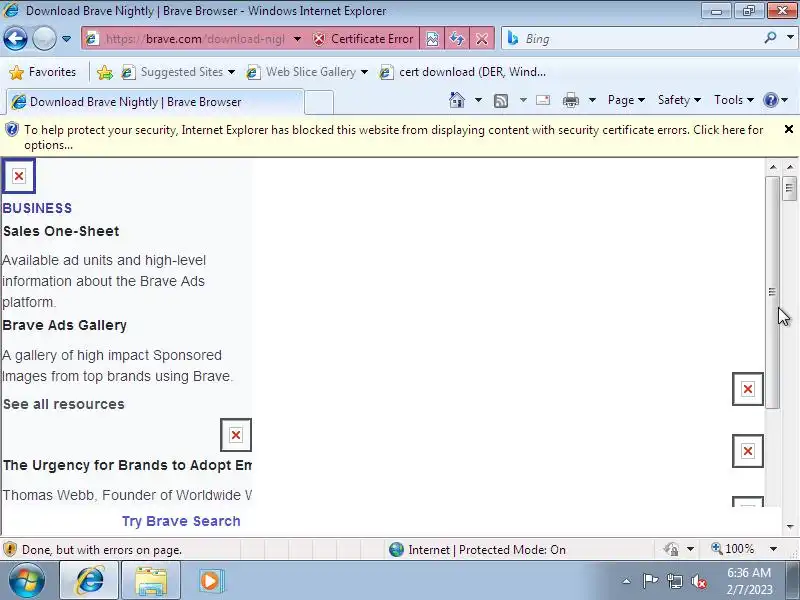Expand the Print options dropdown arrow
Screen dimensions: 800x600
pyautogui.click(x=592, y=100)
